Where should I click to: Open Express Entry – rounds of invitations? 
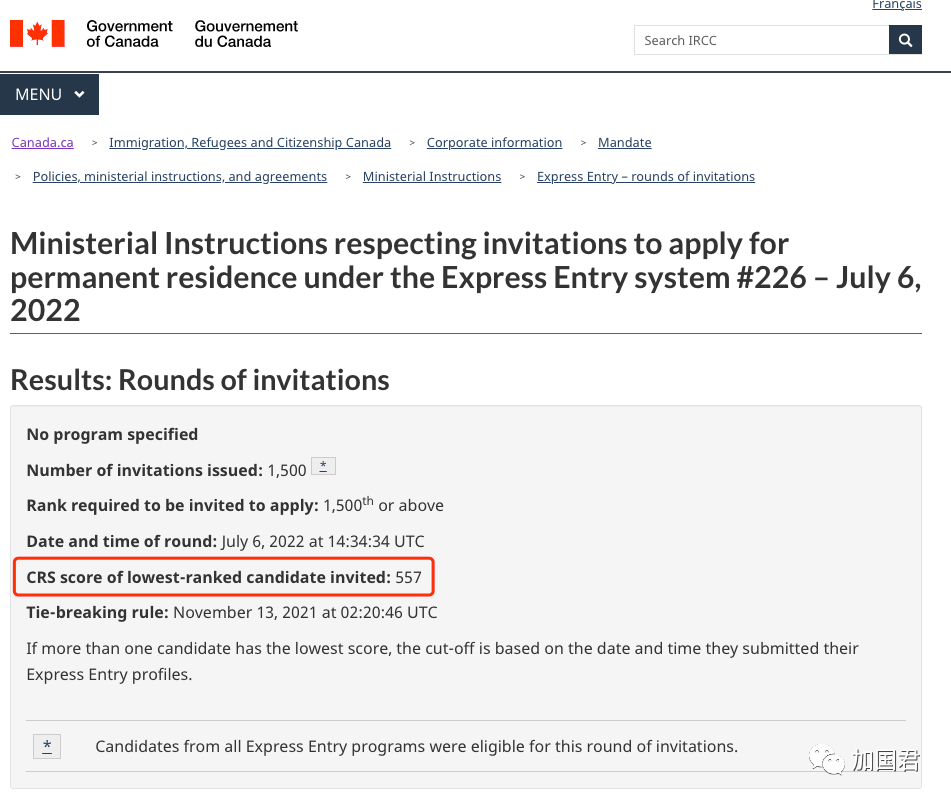click(645, 176)
